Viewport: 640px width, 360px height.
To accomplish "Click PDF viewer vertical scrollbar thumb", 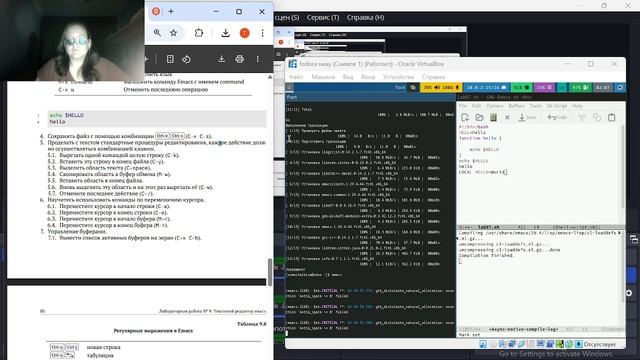I will click(269, 272).
